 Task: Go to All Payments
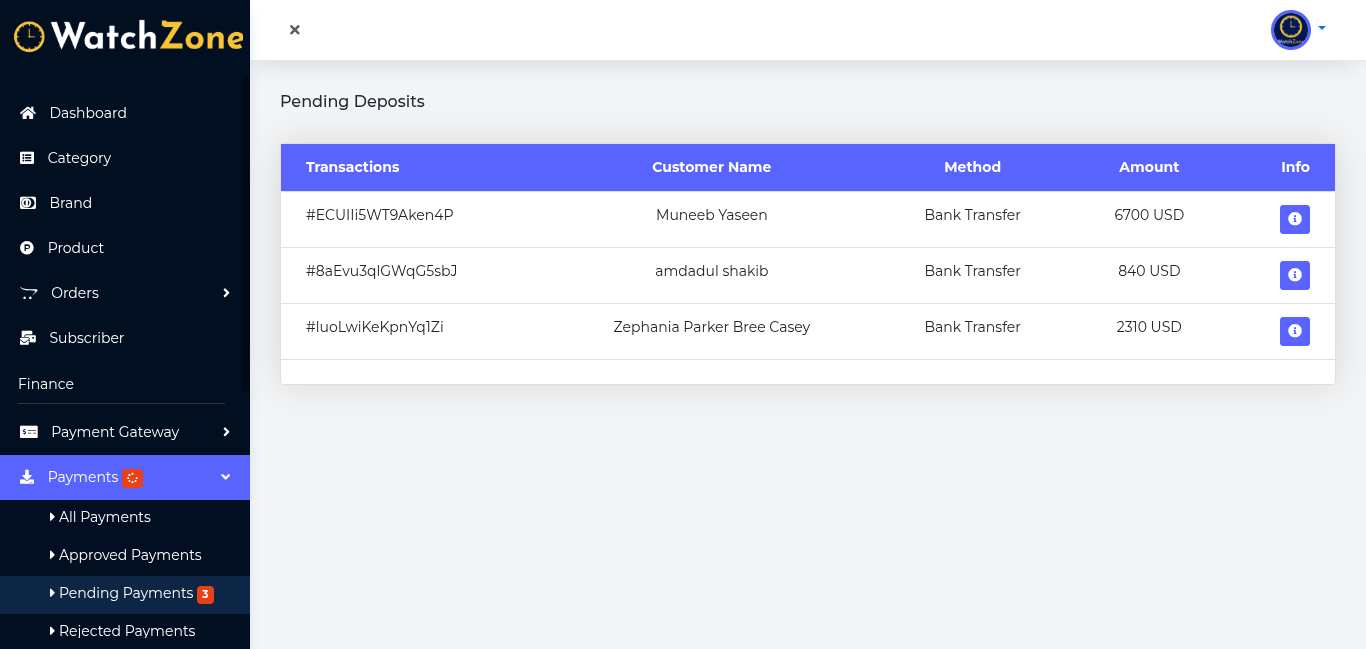[x=104, y=517]
